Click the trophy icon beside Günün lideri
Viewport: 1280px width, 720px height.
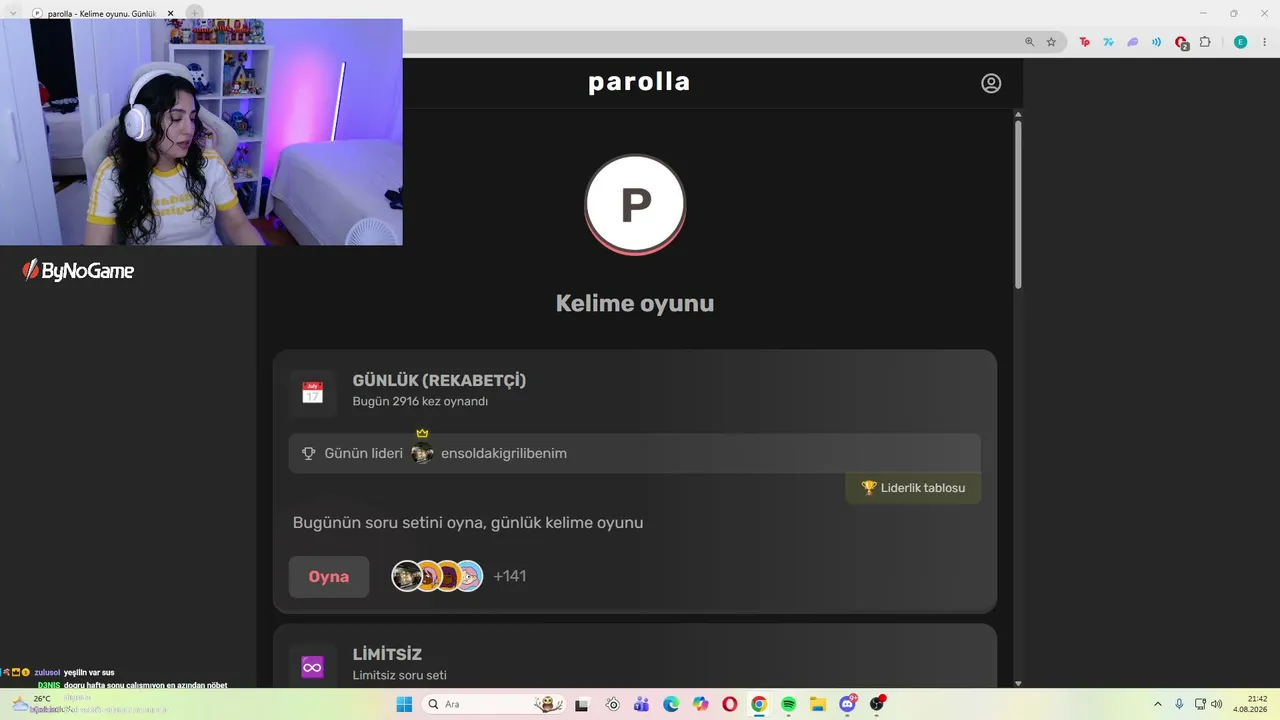(x=309, y=454)
